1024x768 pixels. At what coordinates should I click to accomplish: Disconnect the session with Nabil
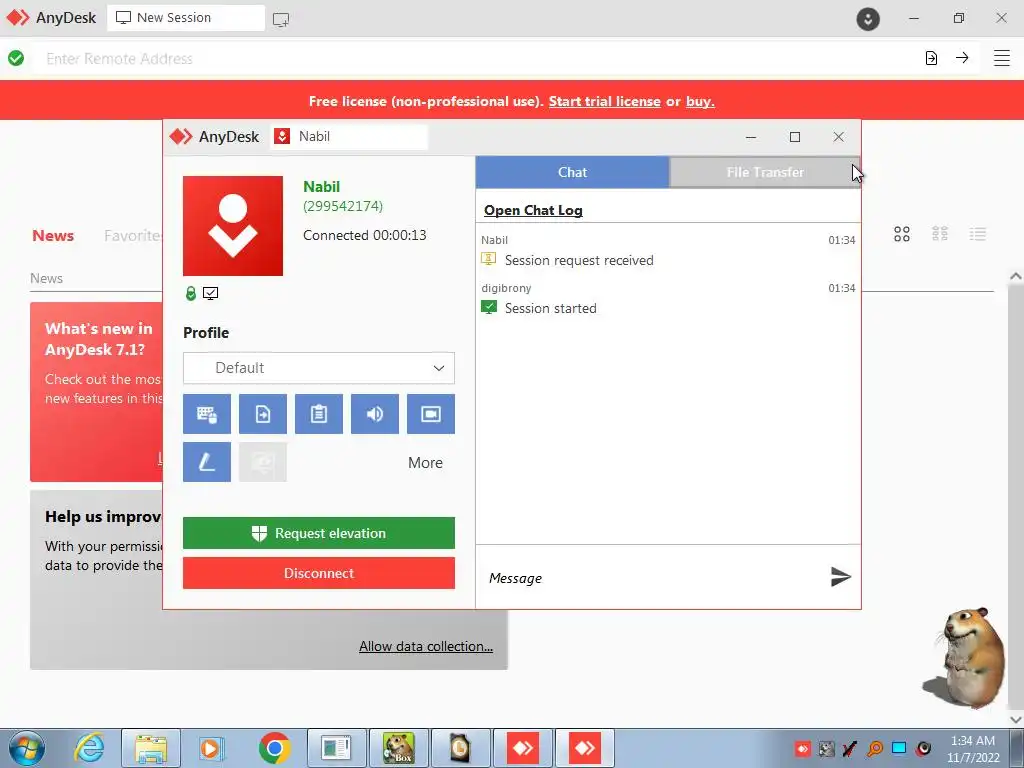(319, 573)
